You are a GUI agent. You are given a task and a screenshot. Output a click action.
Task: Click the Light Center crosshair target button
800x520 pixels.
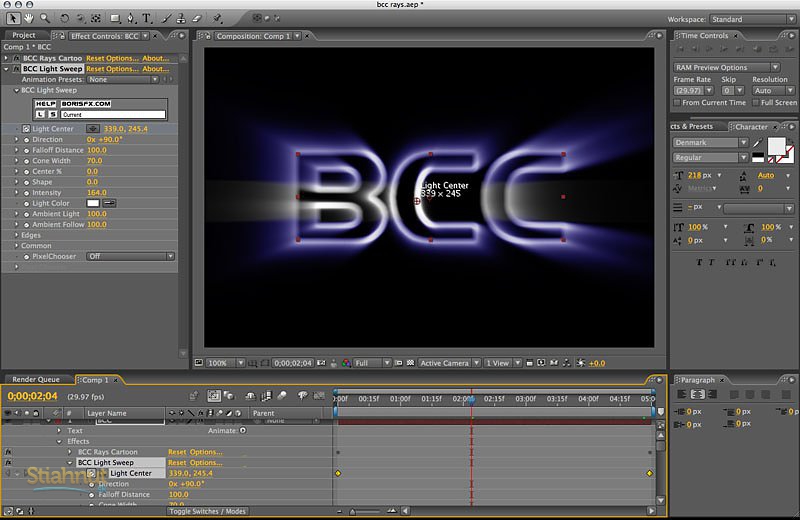pyautogui.click(x=92, y=129)
